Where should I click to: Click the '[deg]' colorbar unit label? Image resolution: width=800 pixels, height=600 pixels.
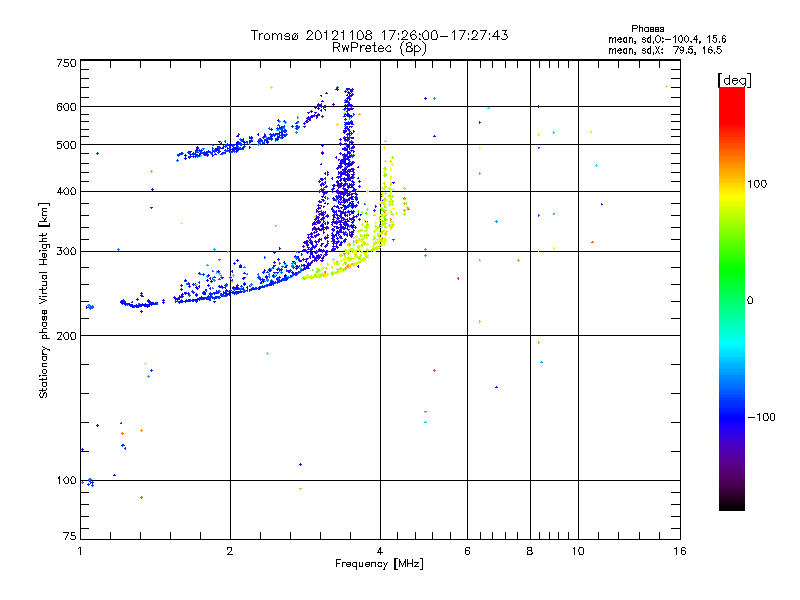[x=734, y=80]
